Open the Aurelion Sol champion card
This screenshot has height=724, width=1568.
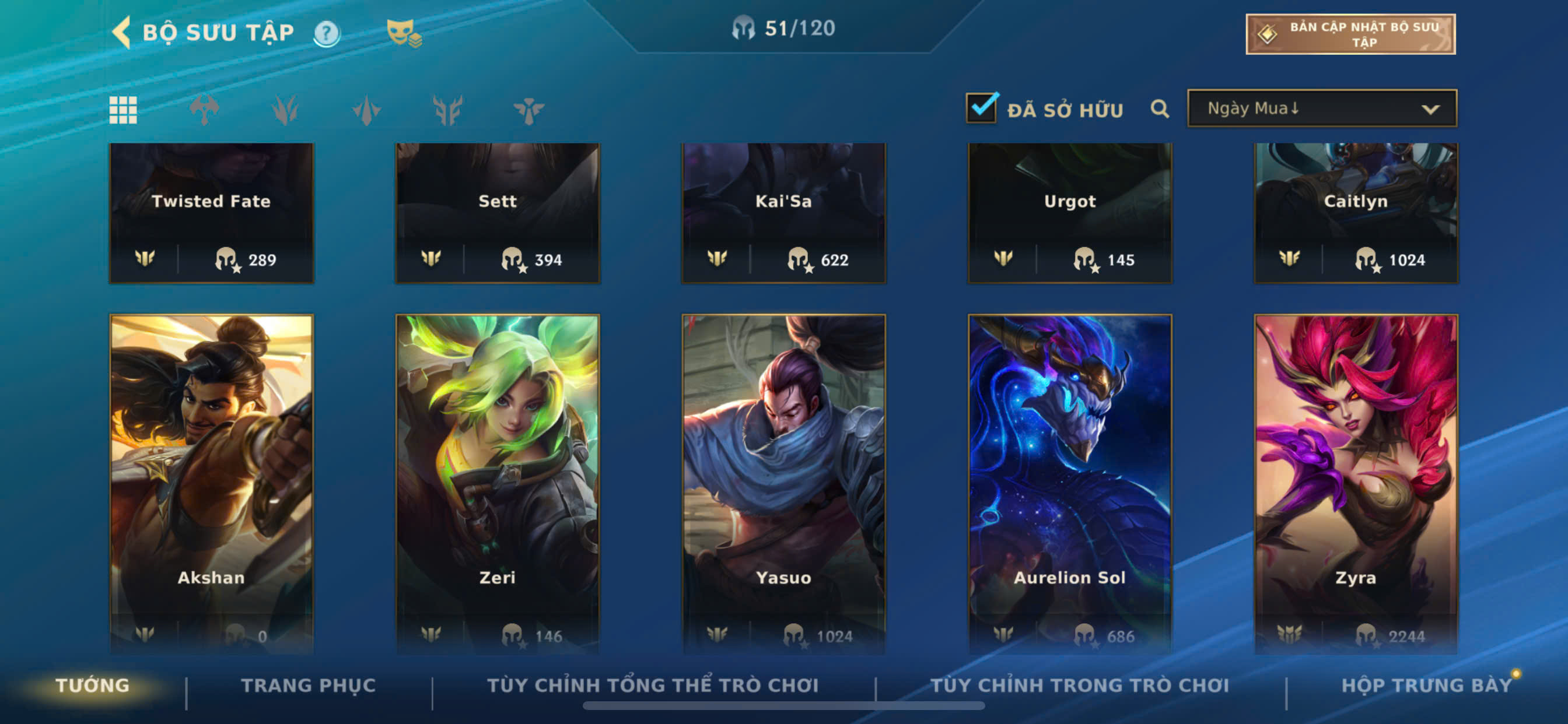pyautogui.click(x=1069, y=484)
